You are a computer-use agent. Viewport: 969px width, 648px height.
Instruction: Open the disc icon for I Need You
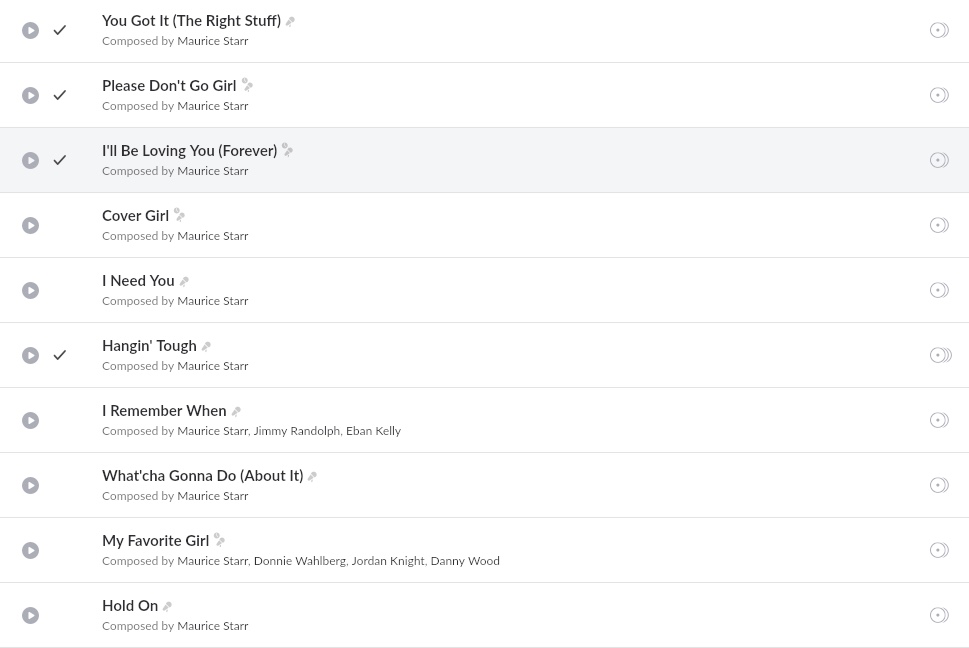pos(939,290)
